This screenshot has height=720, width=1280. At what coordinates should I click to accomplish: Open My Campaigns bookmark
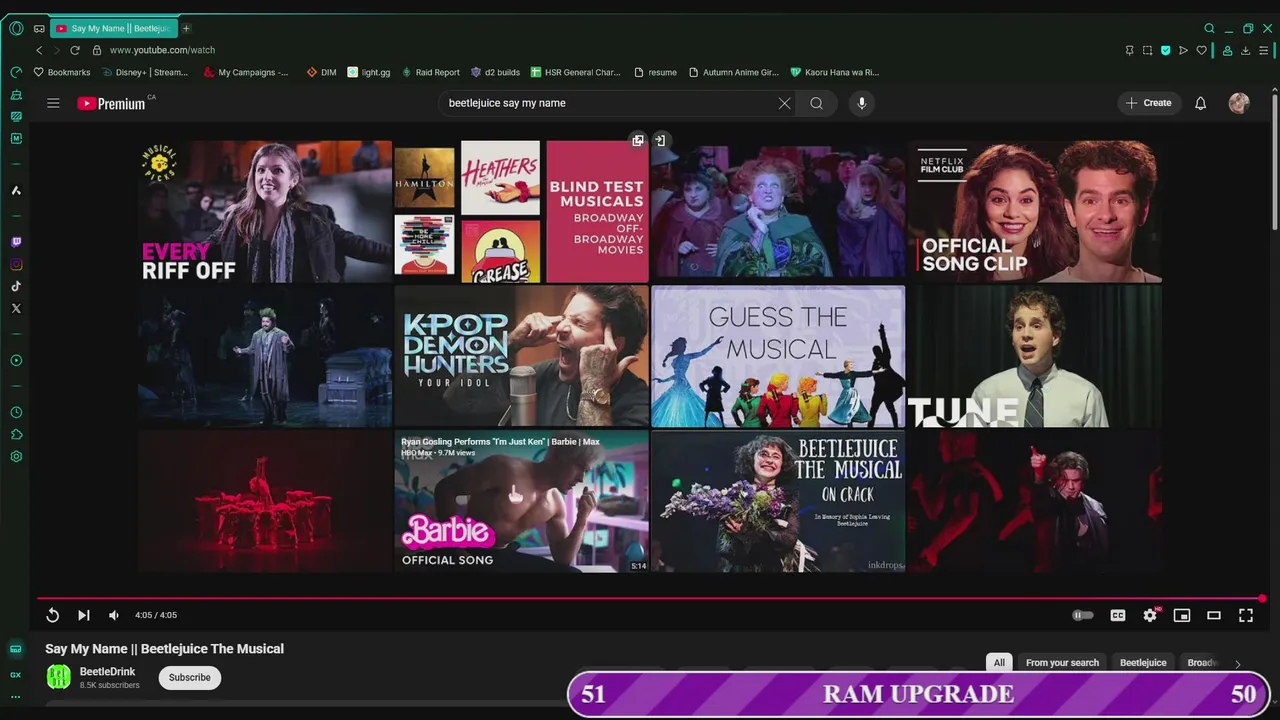pos(246,72)
